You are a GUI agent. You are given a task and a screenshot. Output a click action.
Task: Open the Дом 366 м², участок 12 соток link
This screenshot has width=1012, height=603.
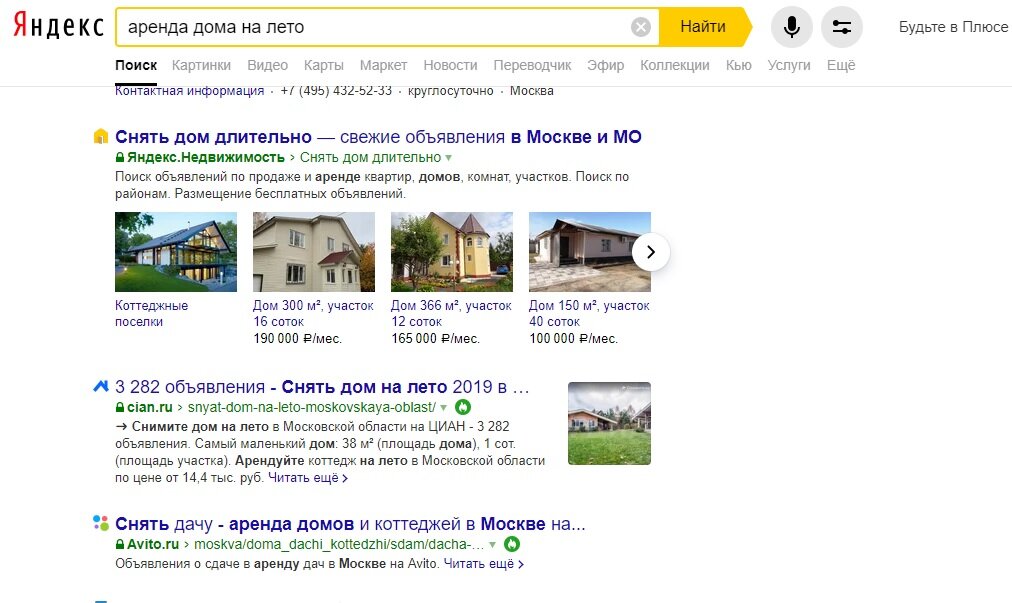(451, 313)
